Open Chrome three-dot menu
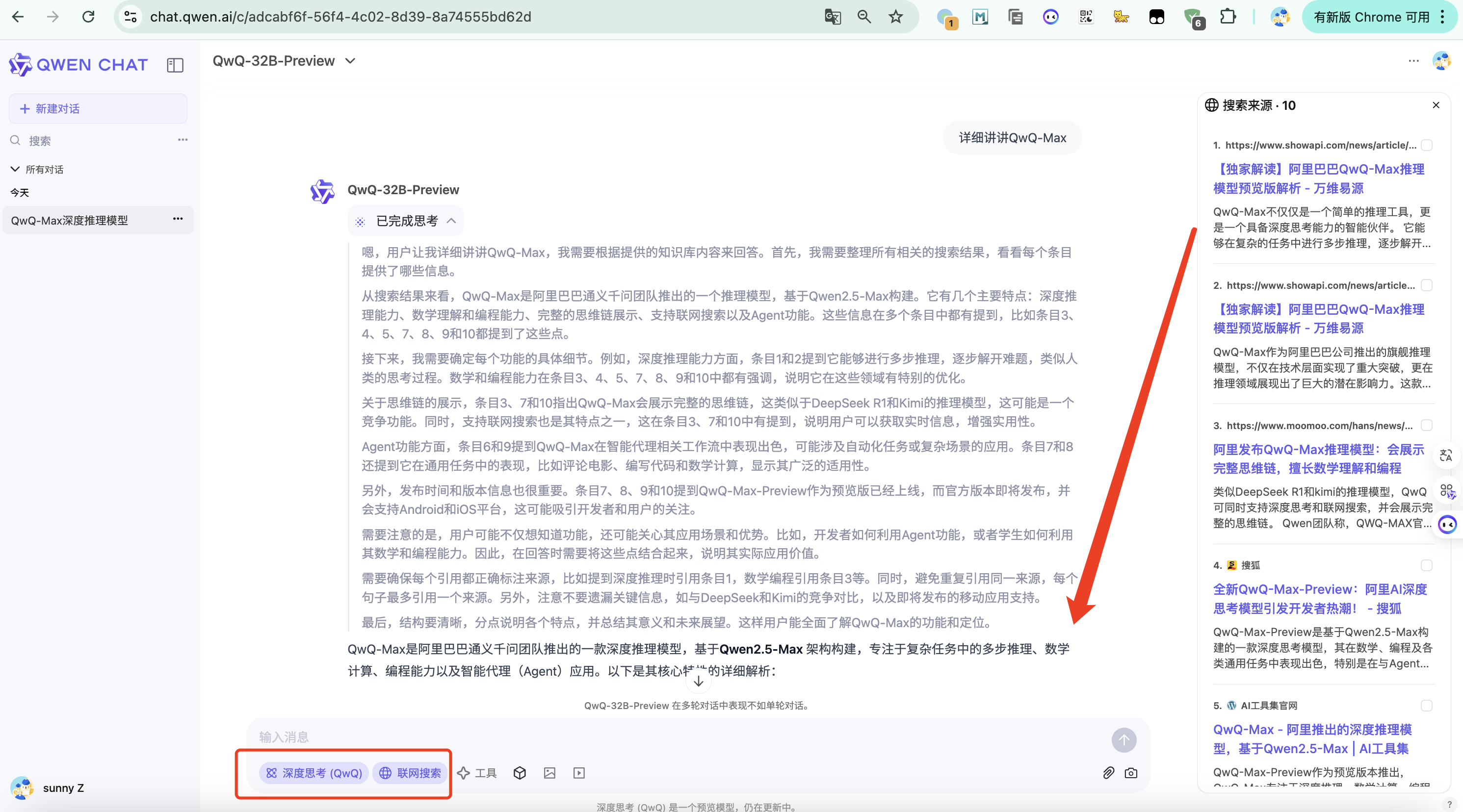 [1443, 17]
